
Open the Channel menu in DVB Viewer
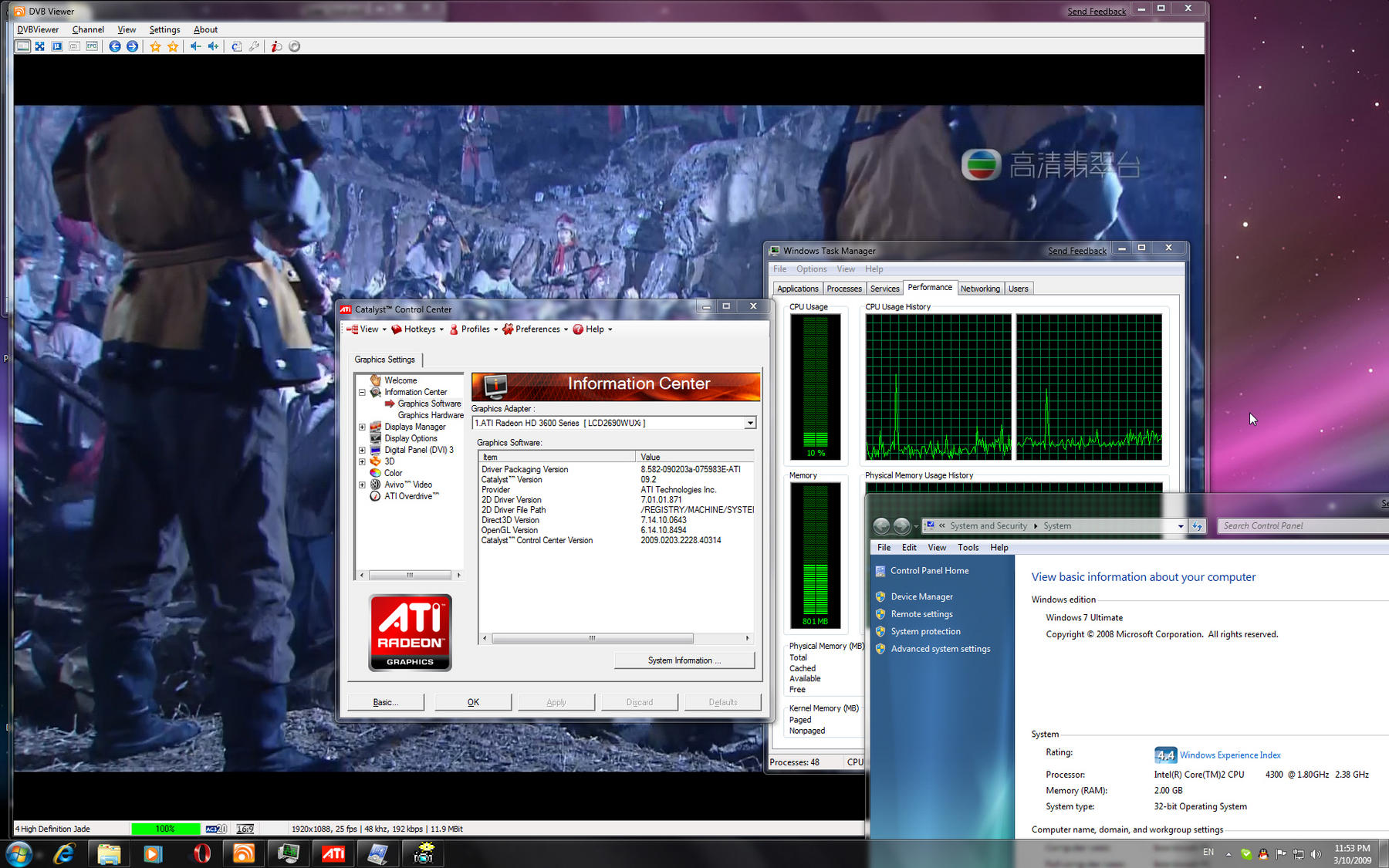(x=88, y=29)
